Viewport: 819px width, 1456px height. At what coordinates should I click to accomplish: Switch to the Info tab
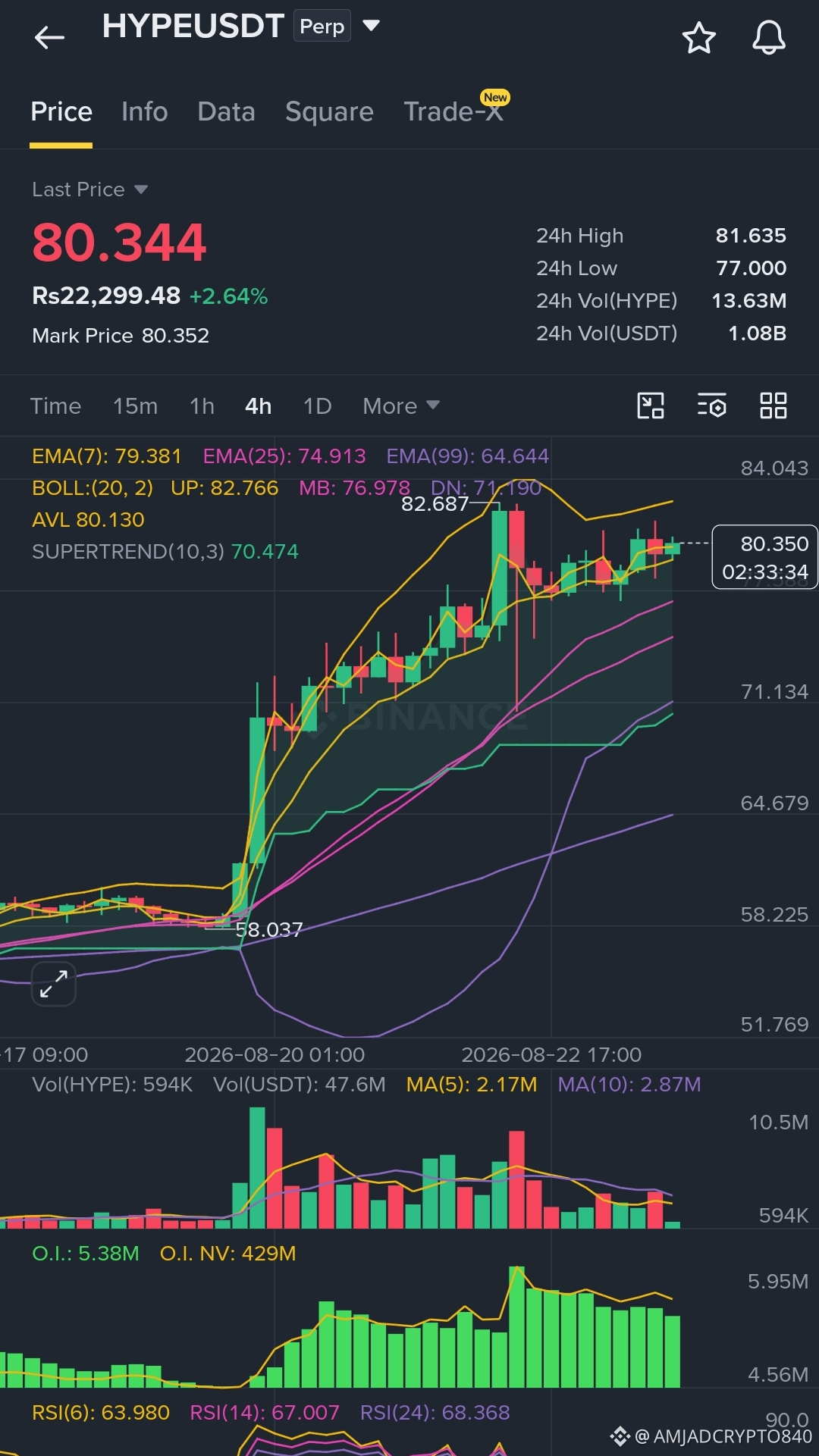[x=145, y=112]
